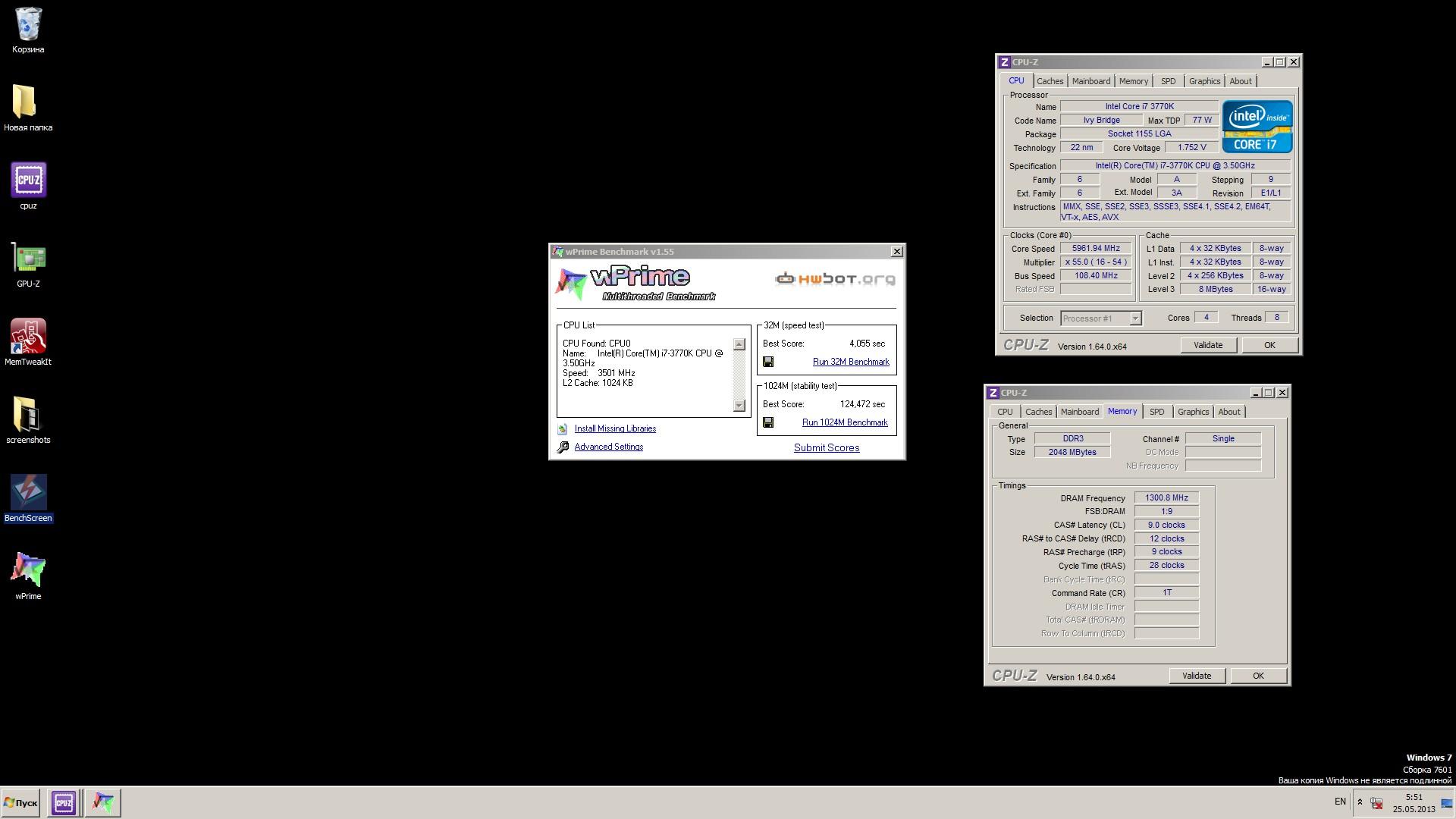Open the Recycle Bin (Корзина) desktop icon
The height and width of the screenshot is (819, 1456).
(28, 30)
